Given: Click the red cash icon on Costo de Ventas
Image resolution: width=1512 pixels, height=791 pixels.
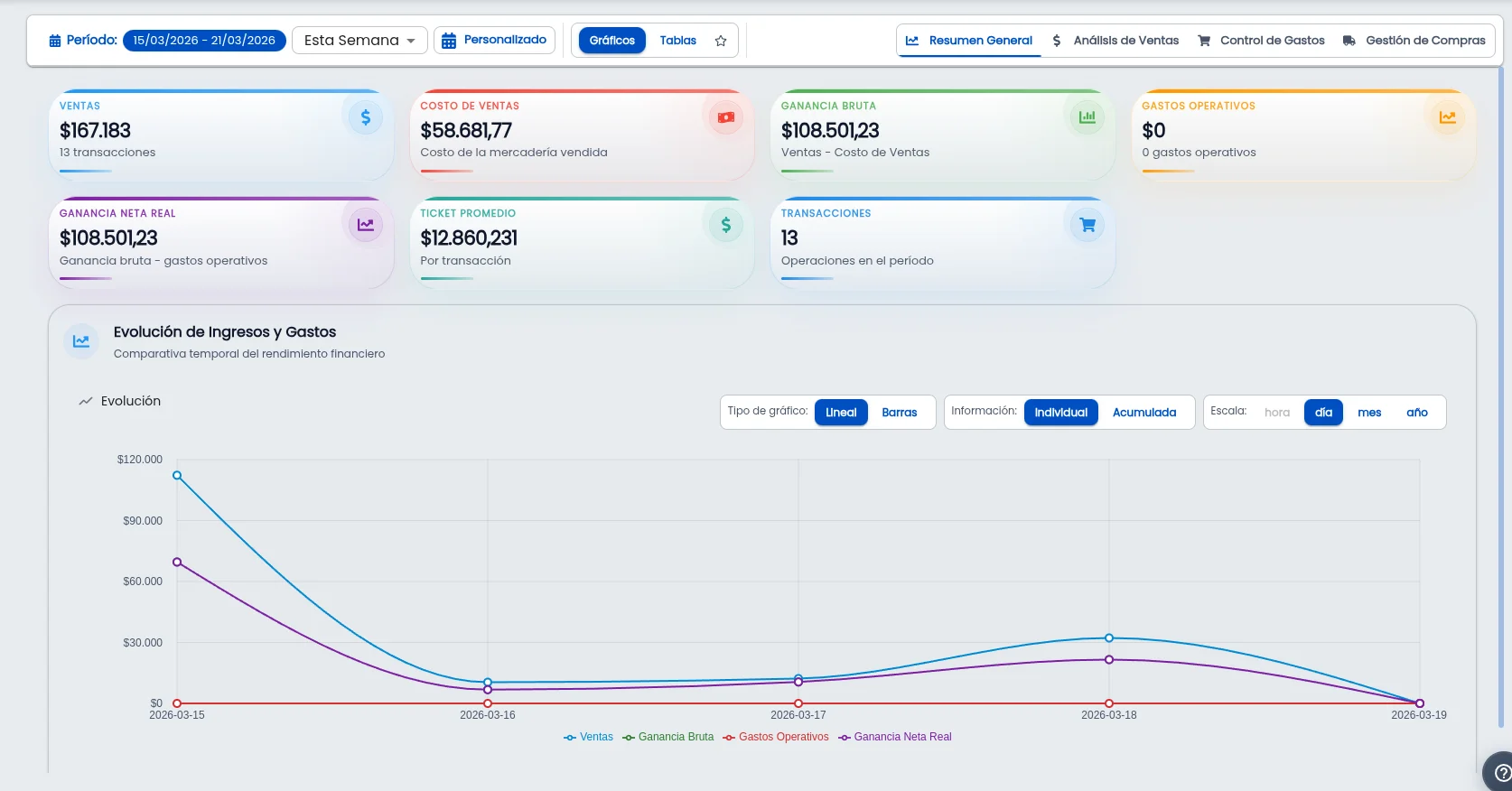Looking at the screenshot, I should point(725,117).
